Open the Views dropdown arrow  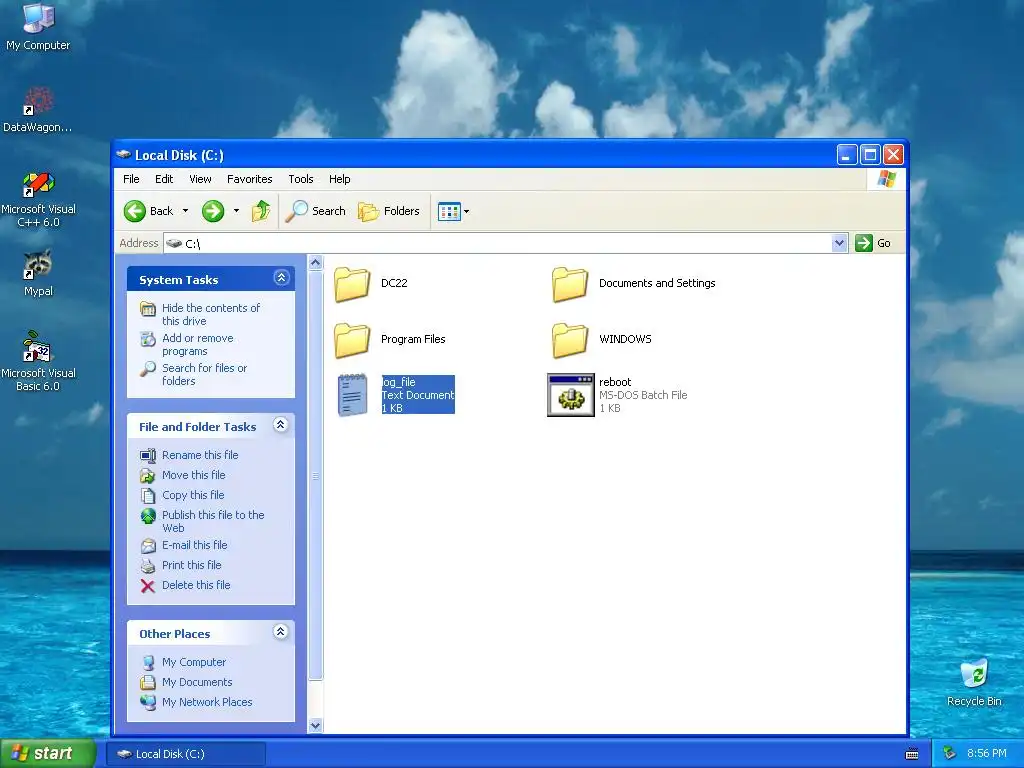pos(466,212)
